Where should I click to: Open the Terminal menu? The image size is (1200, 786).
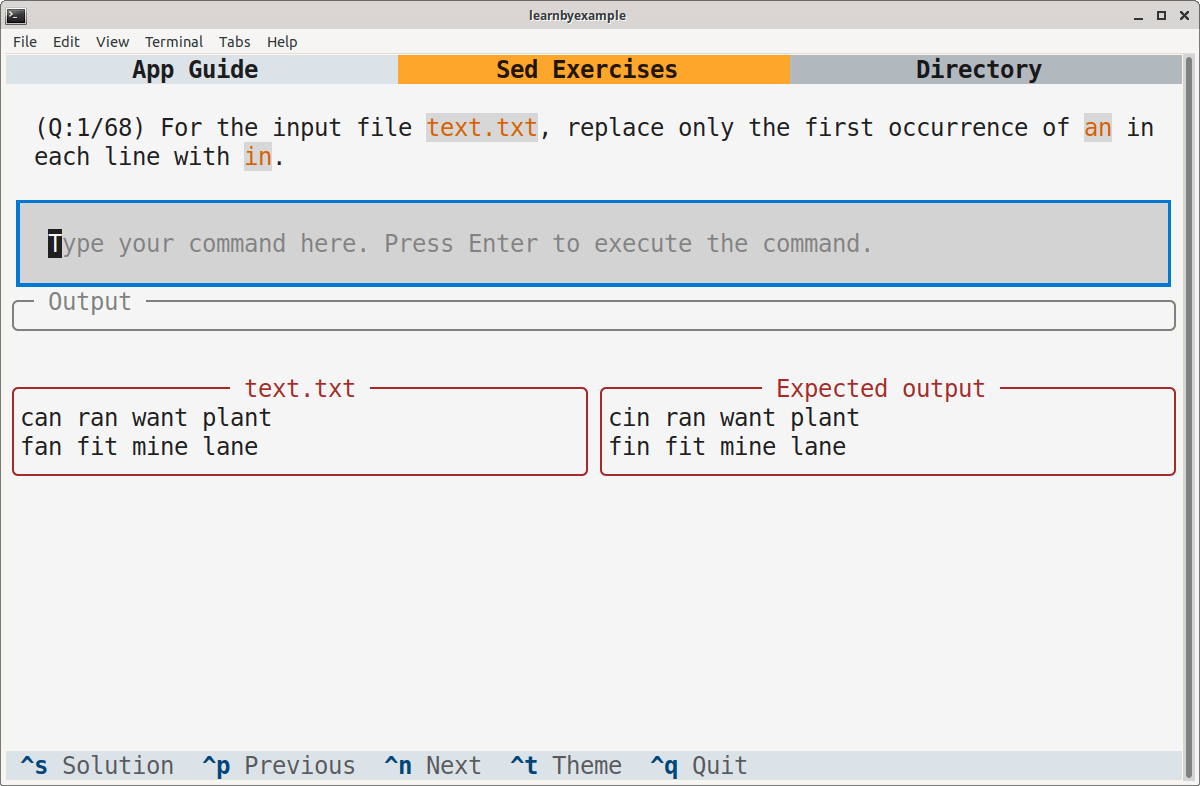(x=174, y=42)
